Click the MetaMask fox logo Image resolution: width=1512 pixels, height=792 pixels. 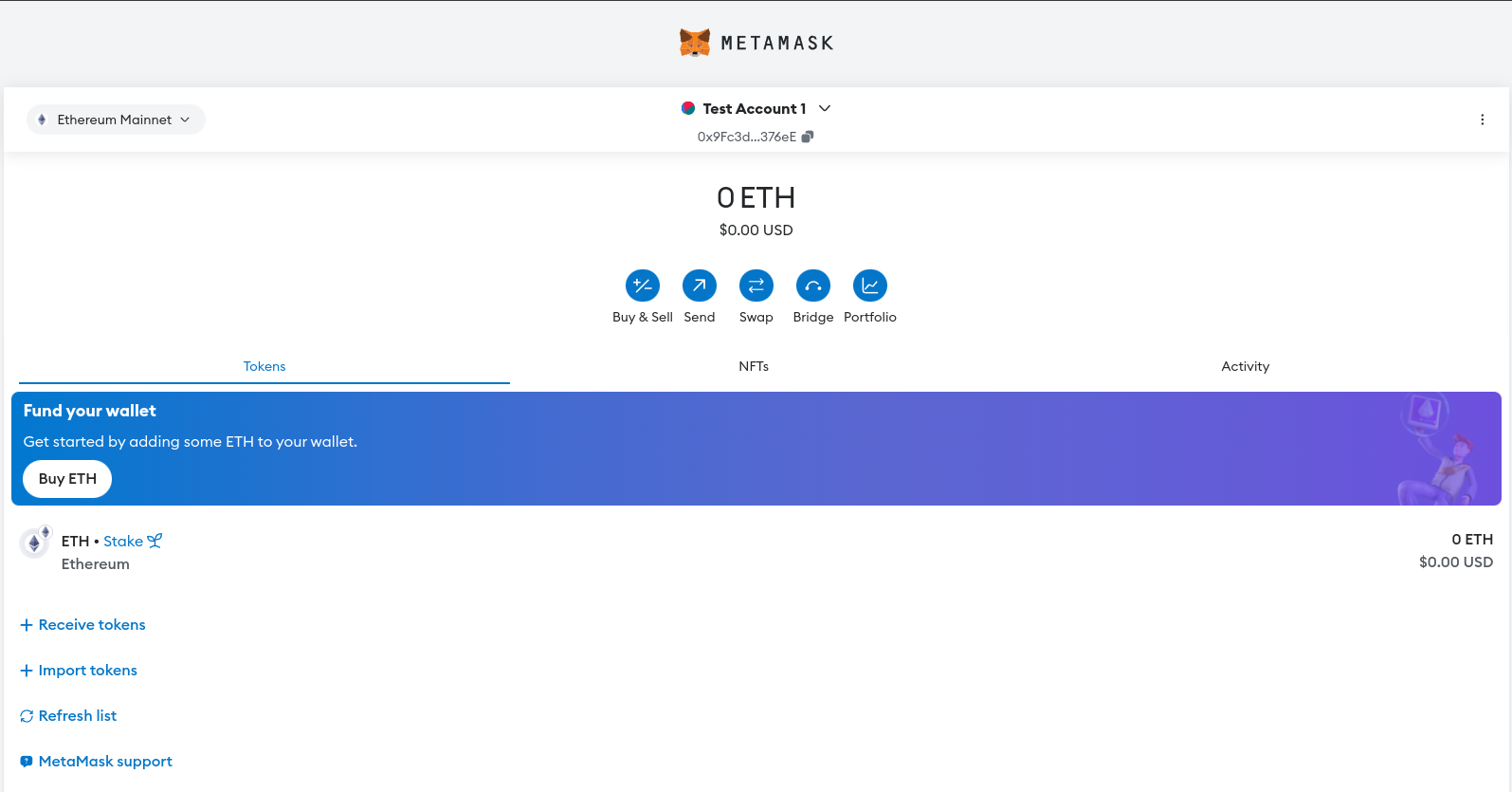point(695,43)
